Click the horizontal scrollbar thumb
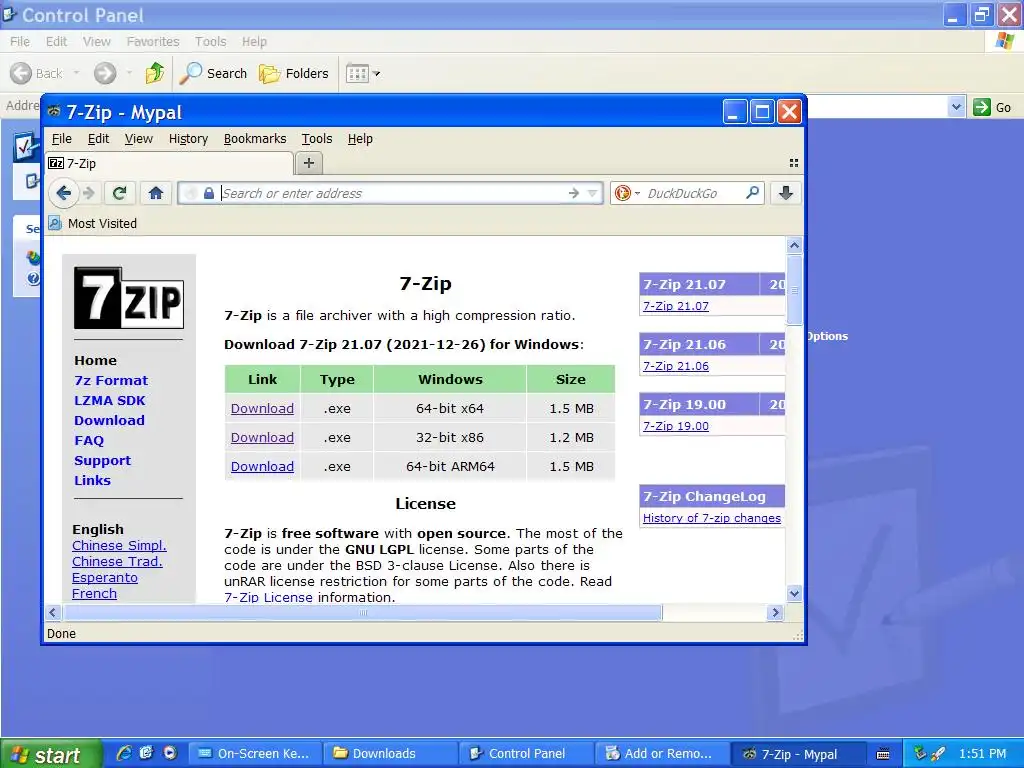The height and width of the screenshot is (768, 1024). click(363, 613)
